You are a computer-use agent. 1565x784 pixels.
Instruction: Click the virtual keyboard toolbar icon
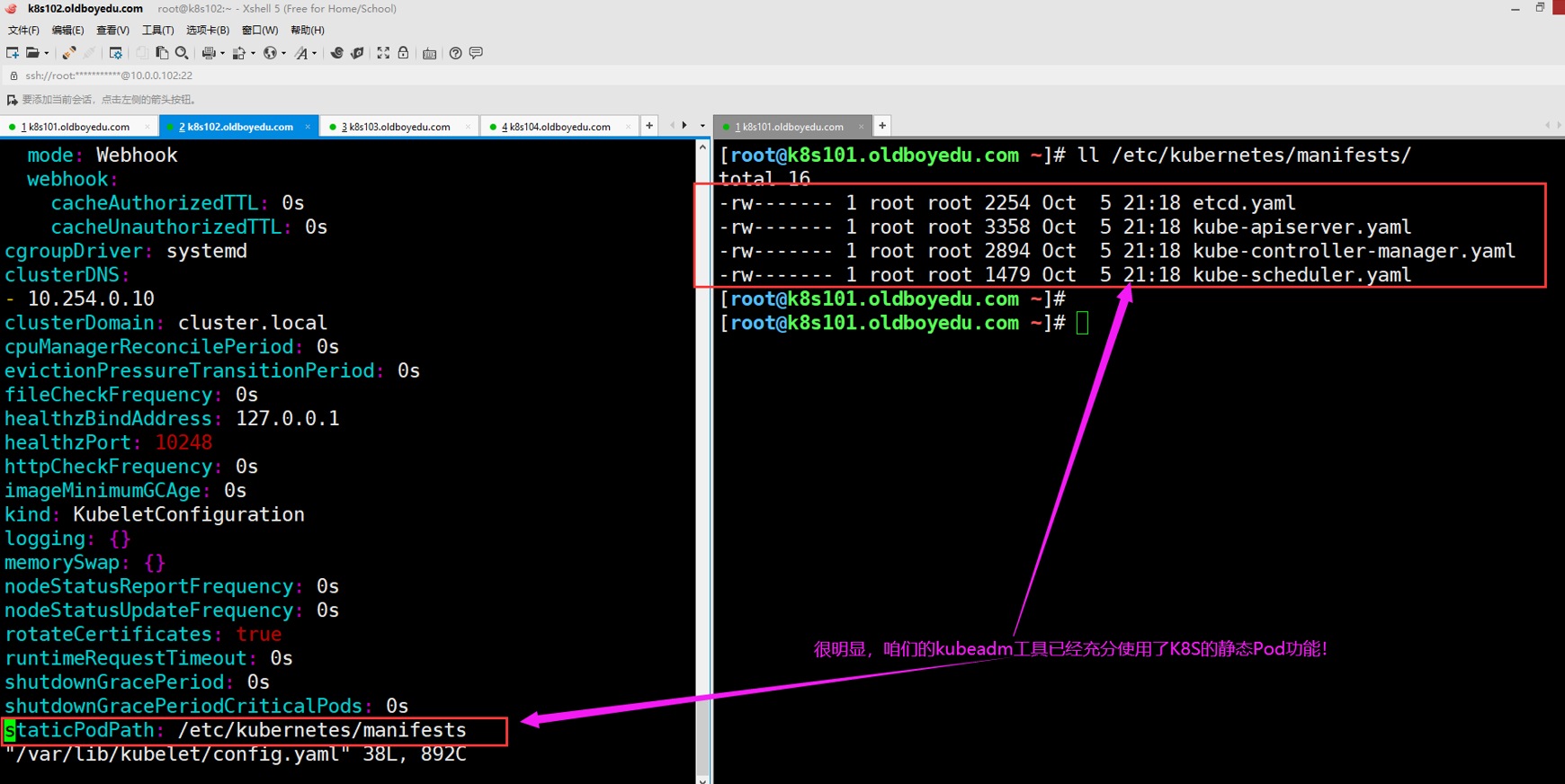pos(430,53)
